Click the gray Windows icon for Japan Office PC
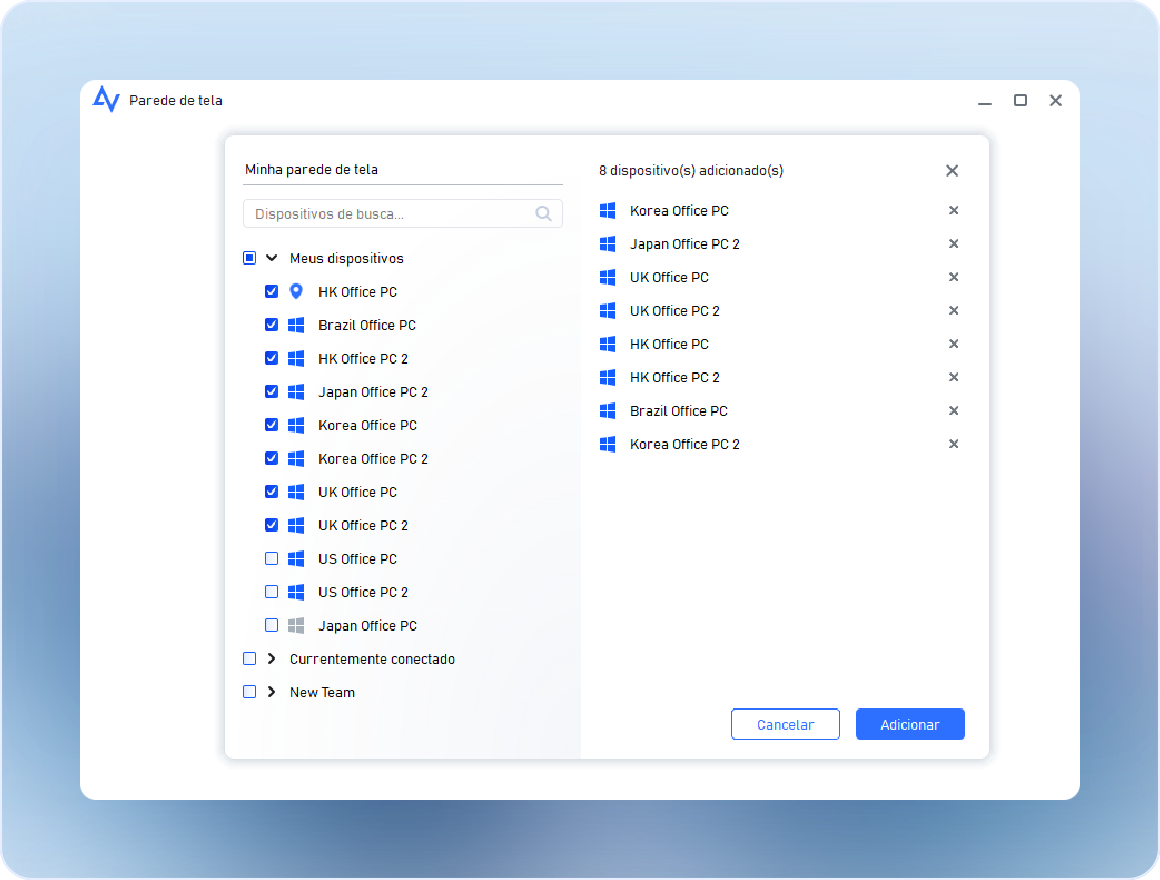 pos(296,626)
